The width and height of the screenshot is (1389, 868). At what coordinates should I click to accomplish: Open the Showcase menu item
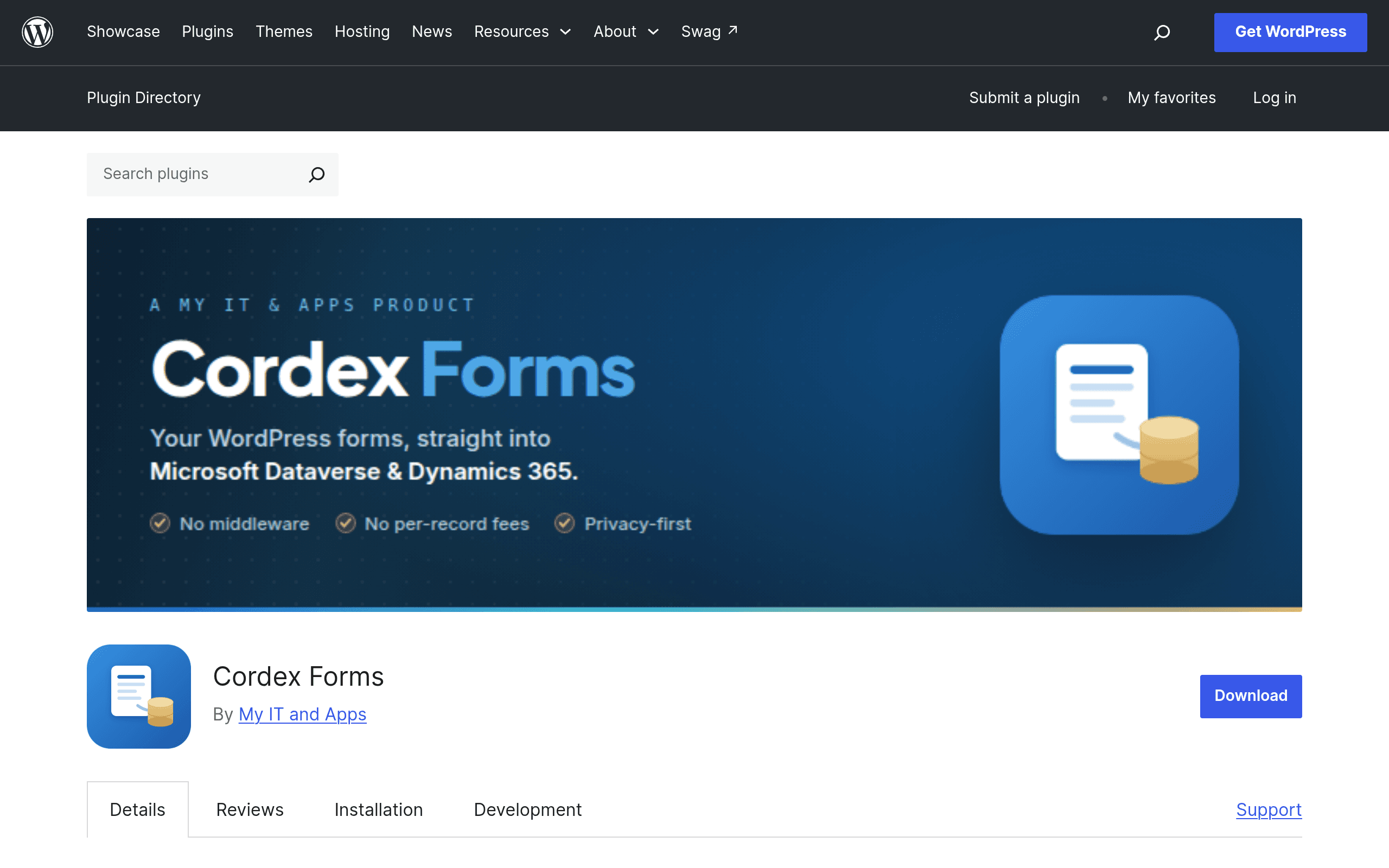123,31
